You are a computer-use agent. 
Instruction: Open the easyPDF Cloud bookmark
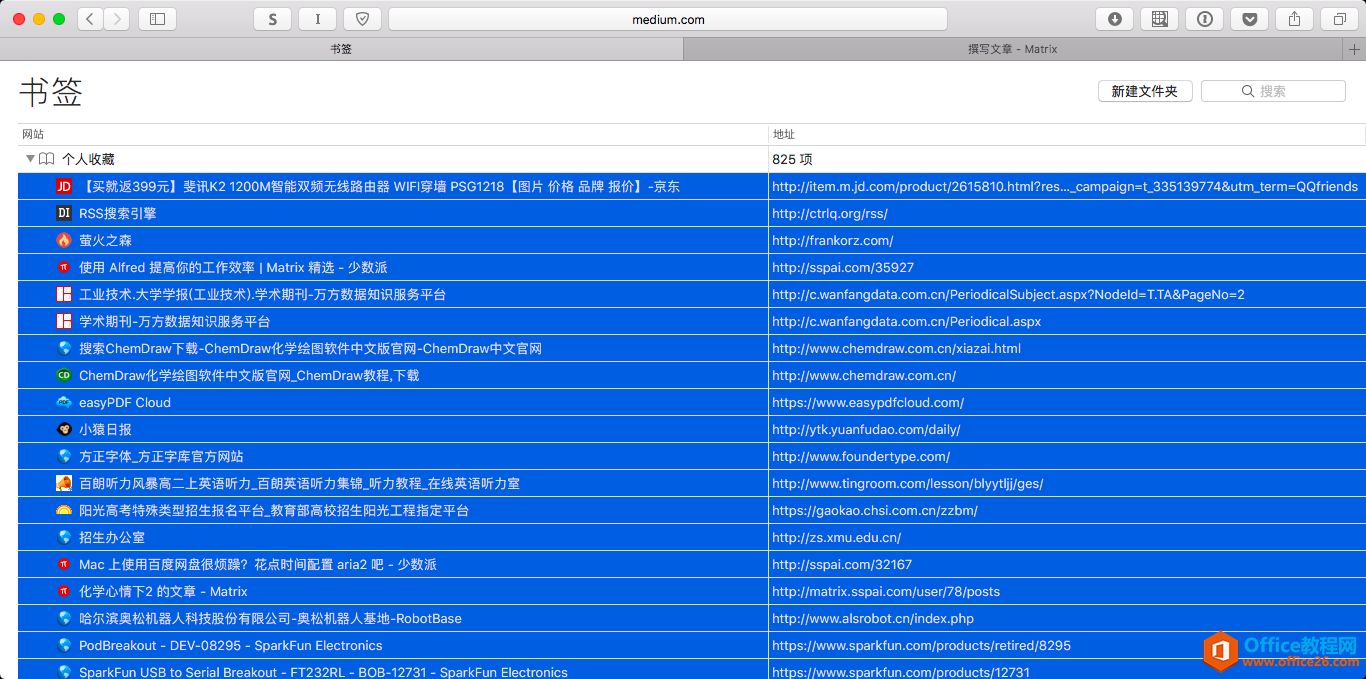pos(124,402)
